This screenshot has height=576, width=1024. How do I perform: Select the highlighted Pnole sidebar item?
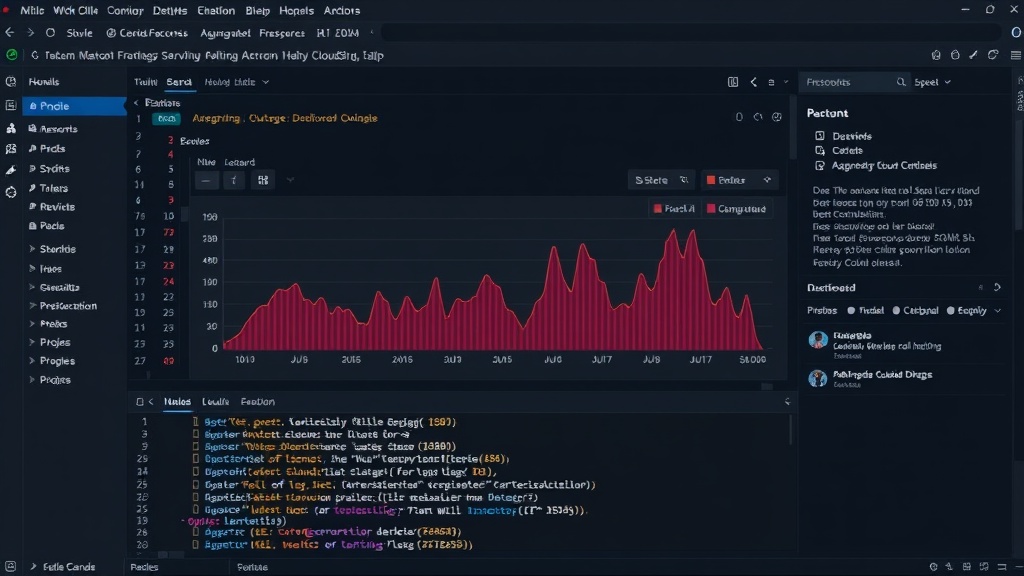pos(74,106)
